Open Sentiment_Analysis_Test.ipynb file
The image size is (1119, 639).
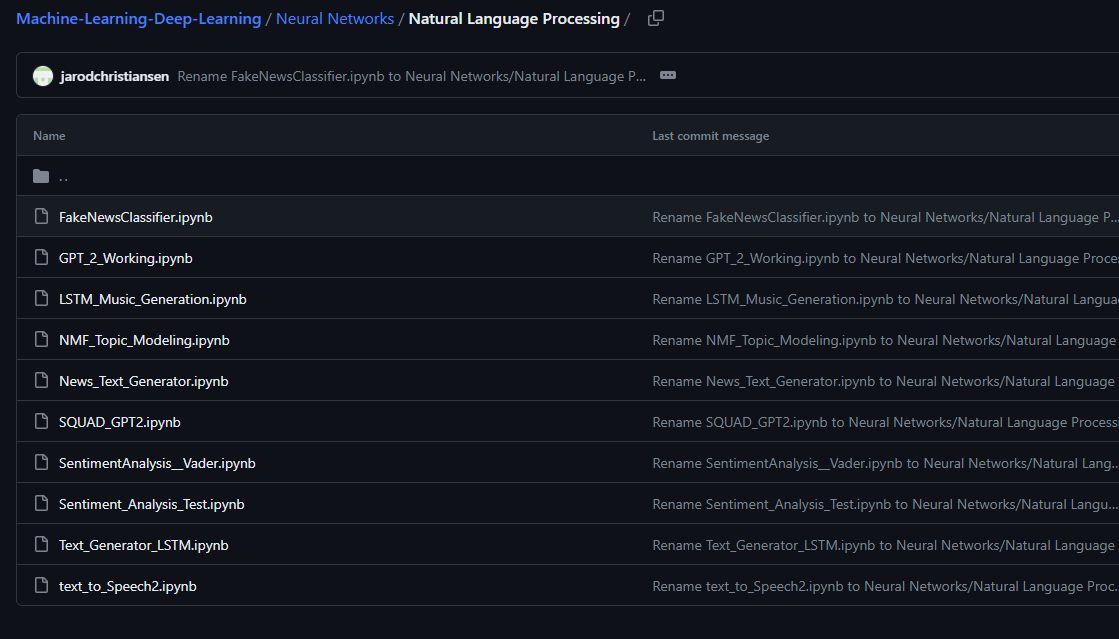pos(151,505)
